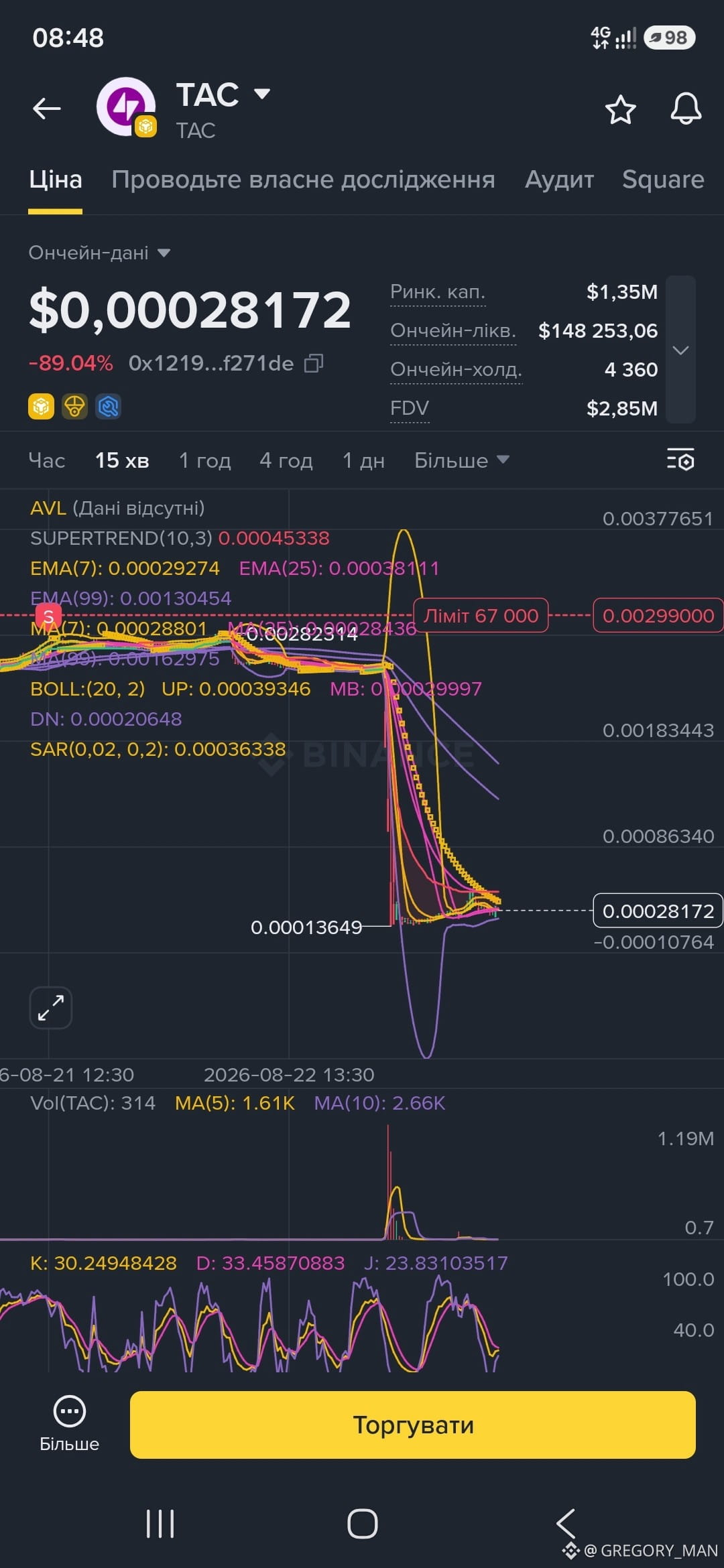Viewport: 724px width, 1568px height.
Task: Open the Більше three-dots menu
Action: click(69, 1425)
